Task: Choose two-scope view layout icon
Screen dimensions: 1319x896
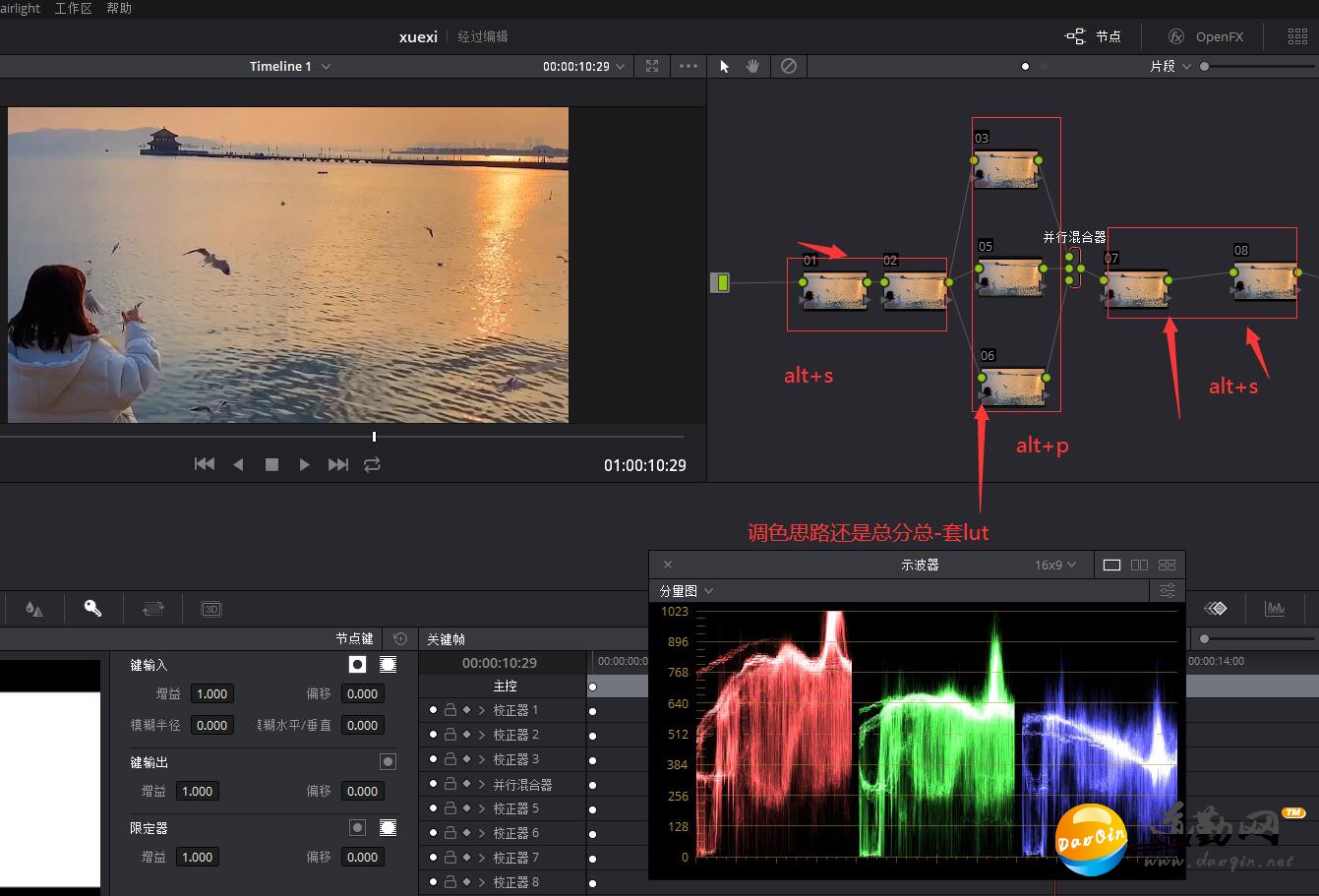Action: coord(1140,565)
